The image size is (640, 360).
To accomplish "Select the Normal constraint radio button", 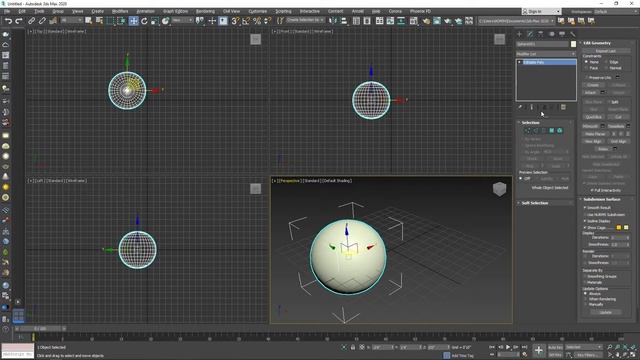I will 607,68.
